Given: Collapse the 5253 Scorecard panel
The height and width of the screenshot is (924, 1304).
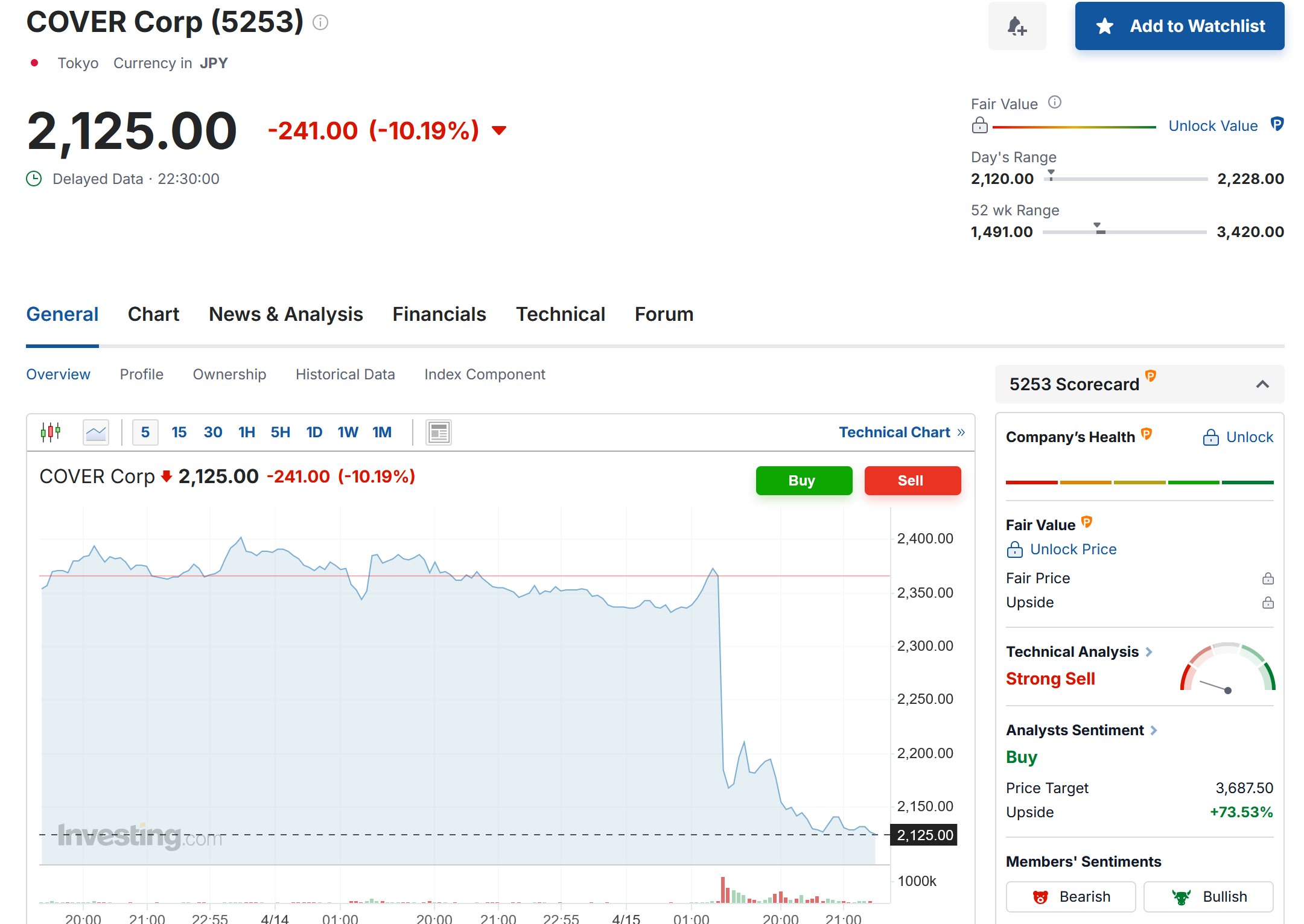Looking at the screenshot, I should (x=1262, y=384).
